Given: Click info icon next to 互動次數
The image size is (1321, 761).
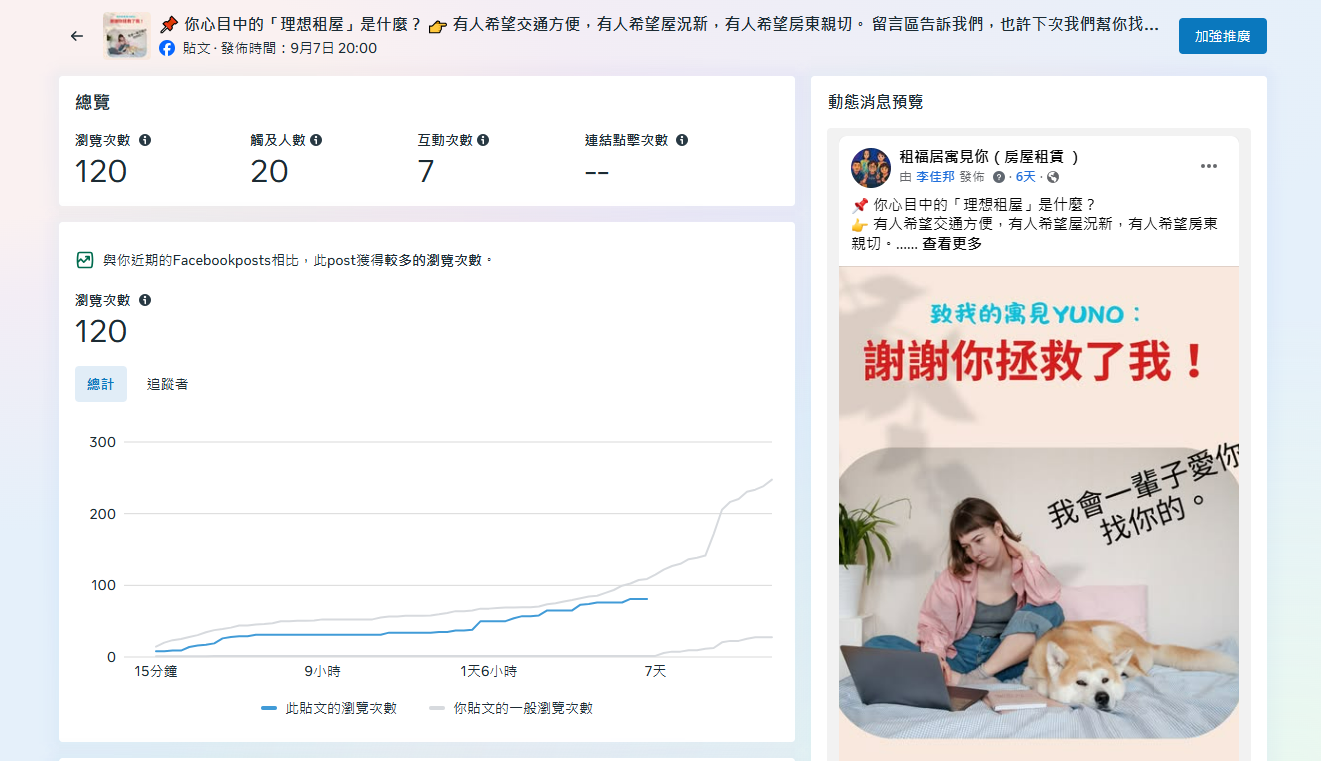Looking at the screenshot, I should [x=483, y=141].
